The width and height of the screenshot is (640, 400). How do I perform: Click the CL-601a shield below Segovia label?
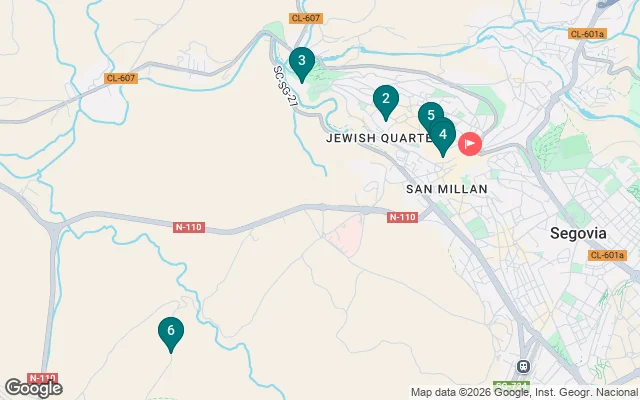click(x=607, y=255)
